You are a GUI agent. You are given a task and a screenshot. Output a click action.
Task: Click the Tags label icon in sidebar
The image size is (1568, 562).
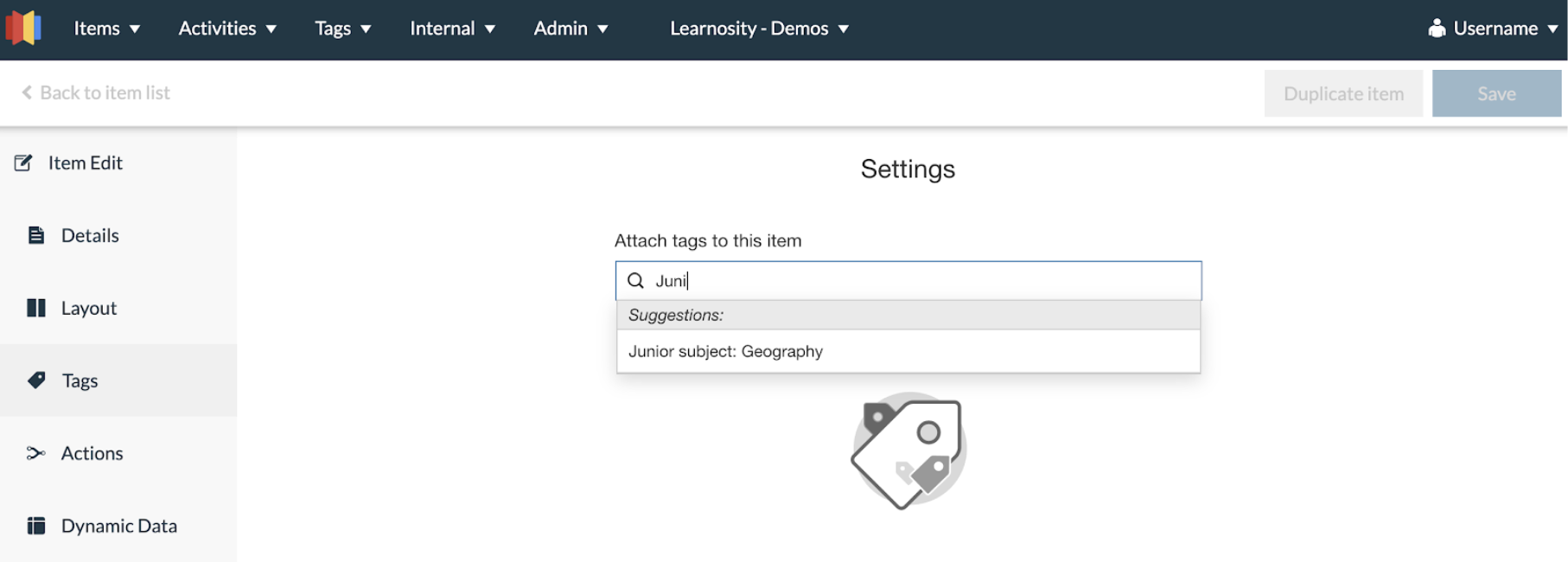tap(36, 380)
